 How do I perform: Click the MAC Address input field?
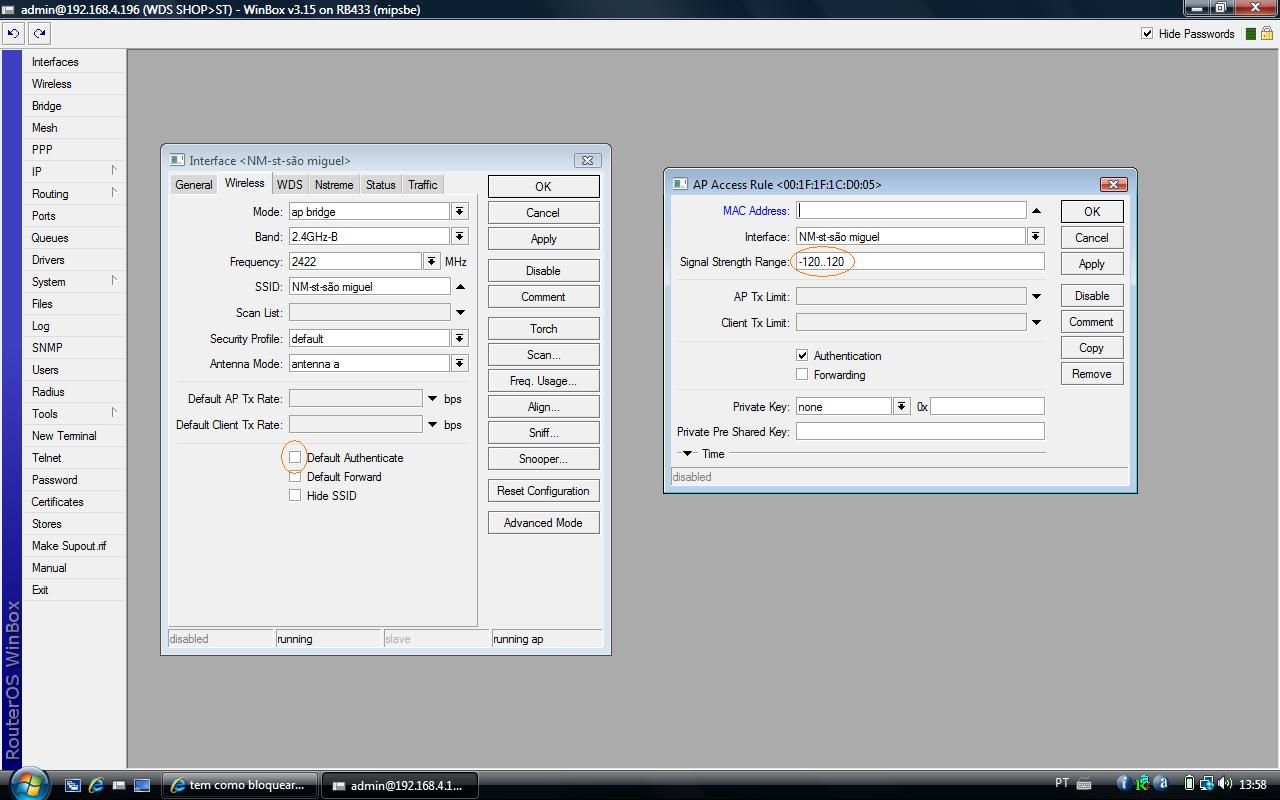(x=910, y=210)
